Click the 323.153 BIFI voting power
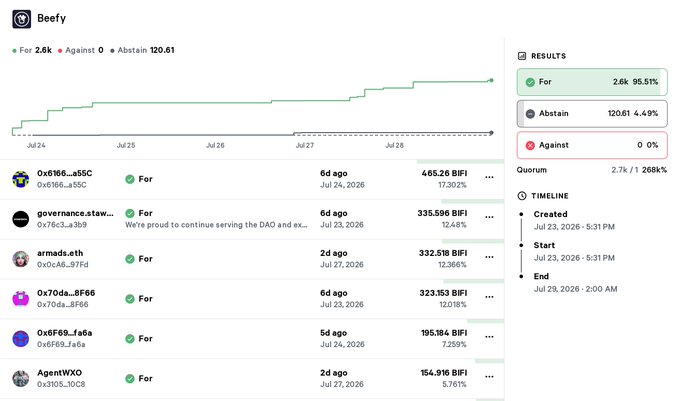 (443, 293)
